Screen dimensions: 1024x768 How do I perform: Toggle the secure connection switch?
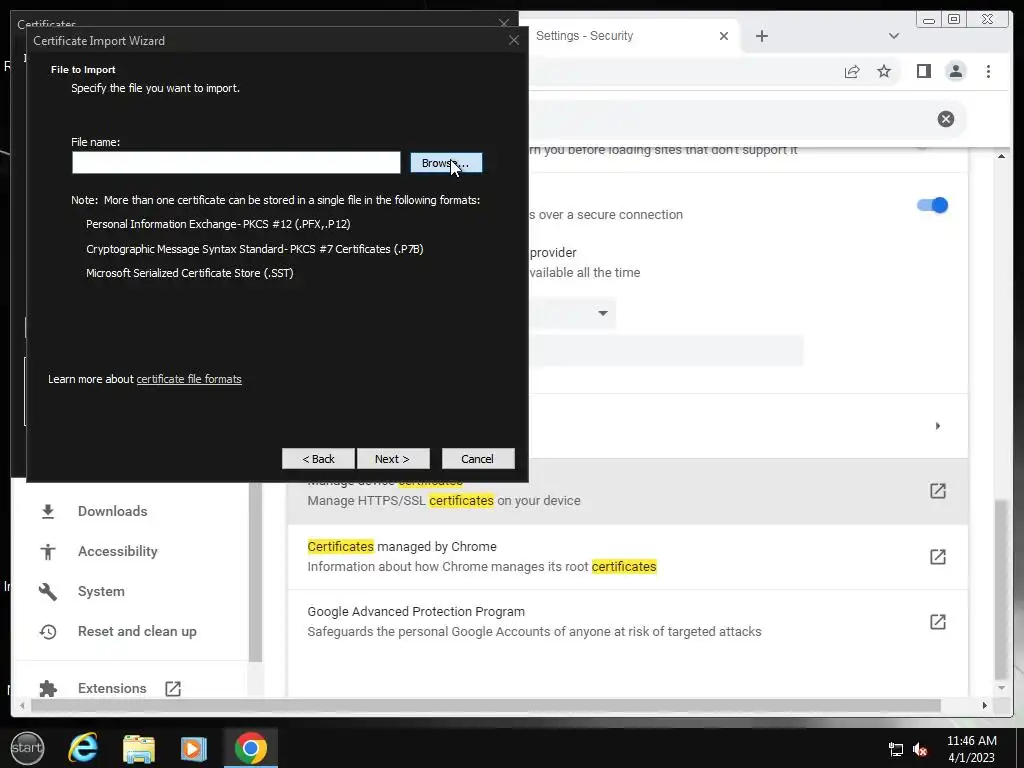click(x=932, y=205)
